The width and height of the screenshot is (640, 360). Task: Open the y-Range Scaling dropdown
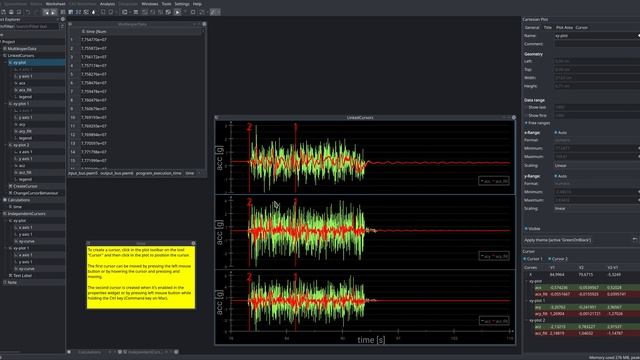point(597,209)
